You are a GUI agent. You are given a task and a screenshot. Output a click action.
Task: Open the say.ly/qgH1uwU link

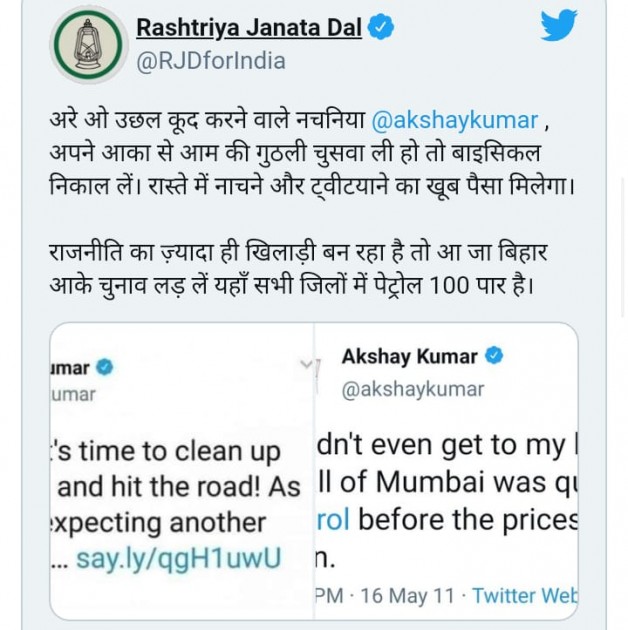[x=178, y=559]
